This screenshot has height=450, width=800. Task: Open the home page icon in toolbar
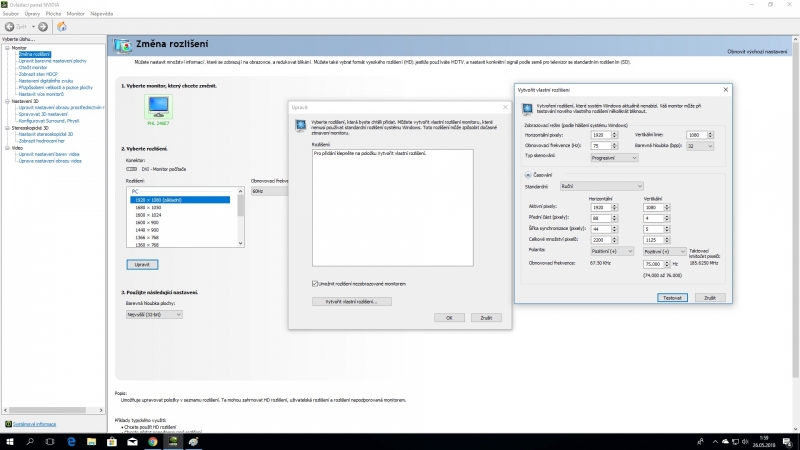tap(62, 27)
